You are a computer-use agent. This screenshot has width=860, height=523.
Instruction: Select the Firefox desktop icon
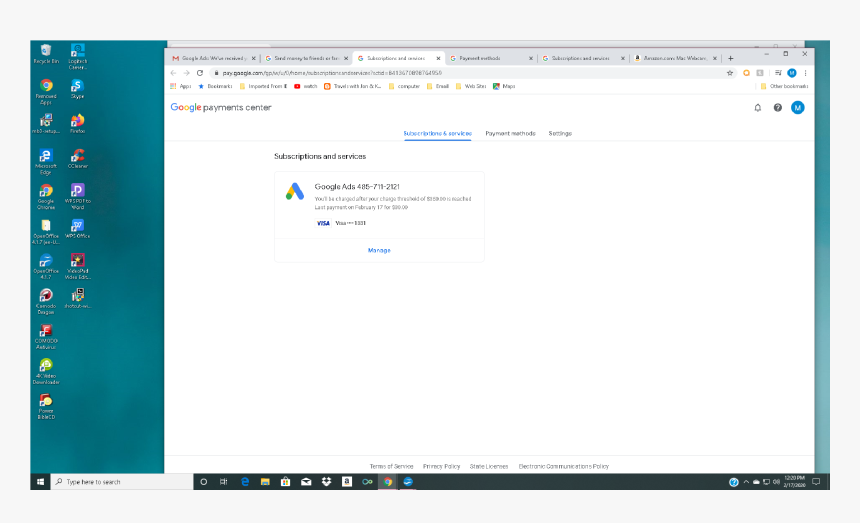(77, 124)
